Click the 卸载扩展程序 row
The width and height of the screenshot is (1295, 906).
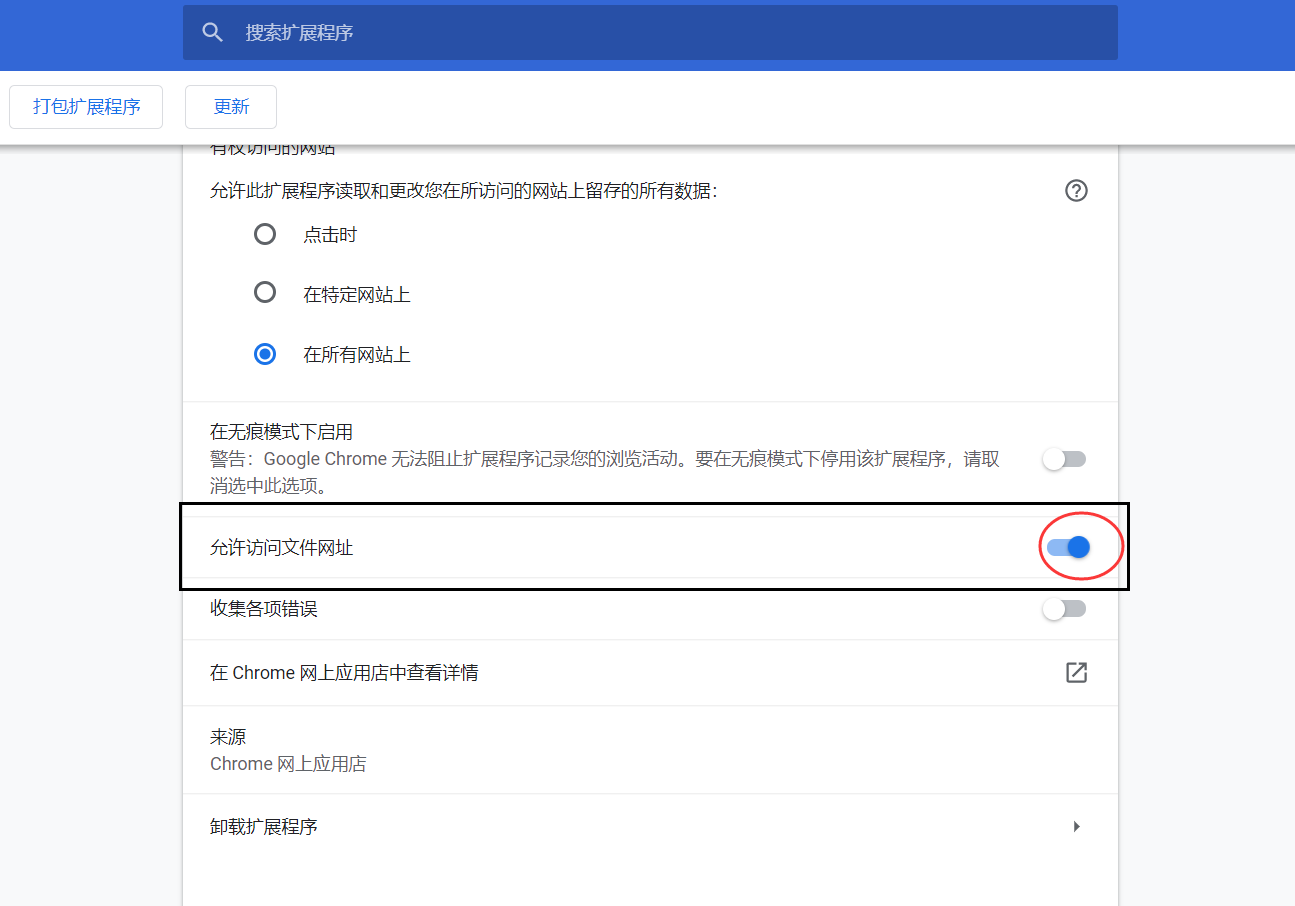pos(264,826)
